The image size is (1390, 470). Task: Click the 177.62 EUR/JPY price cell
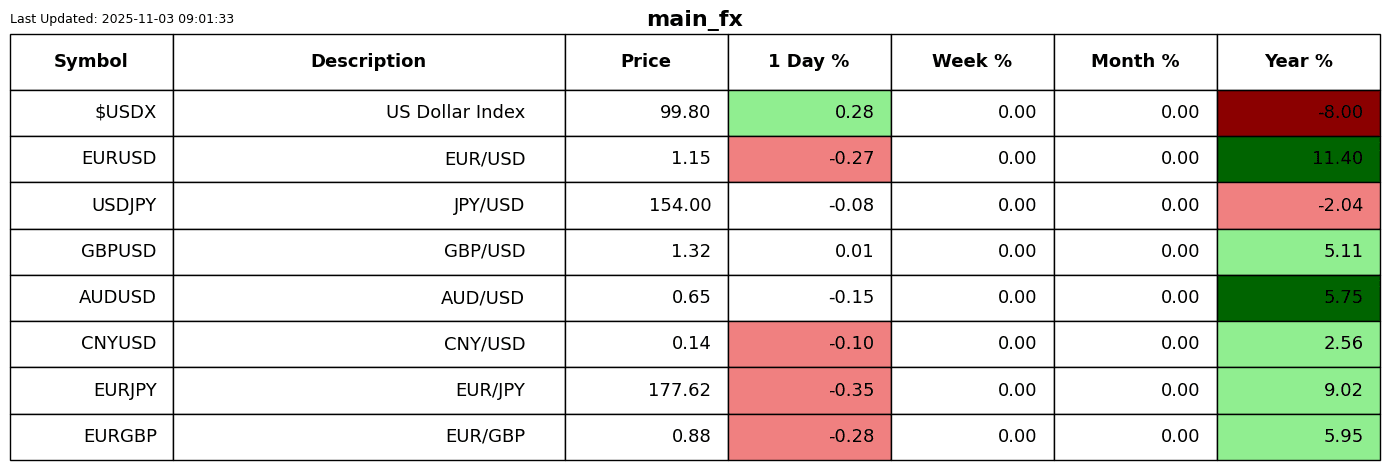[680, 391]
